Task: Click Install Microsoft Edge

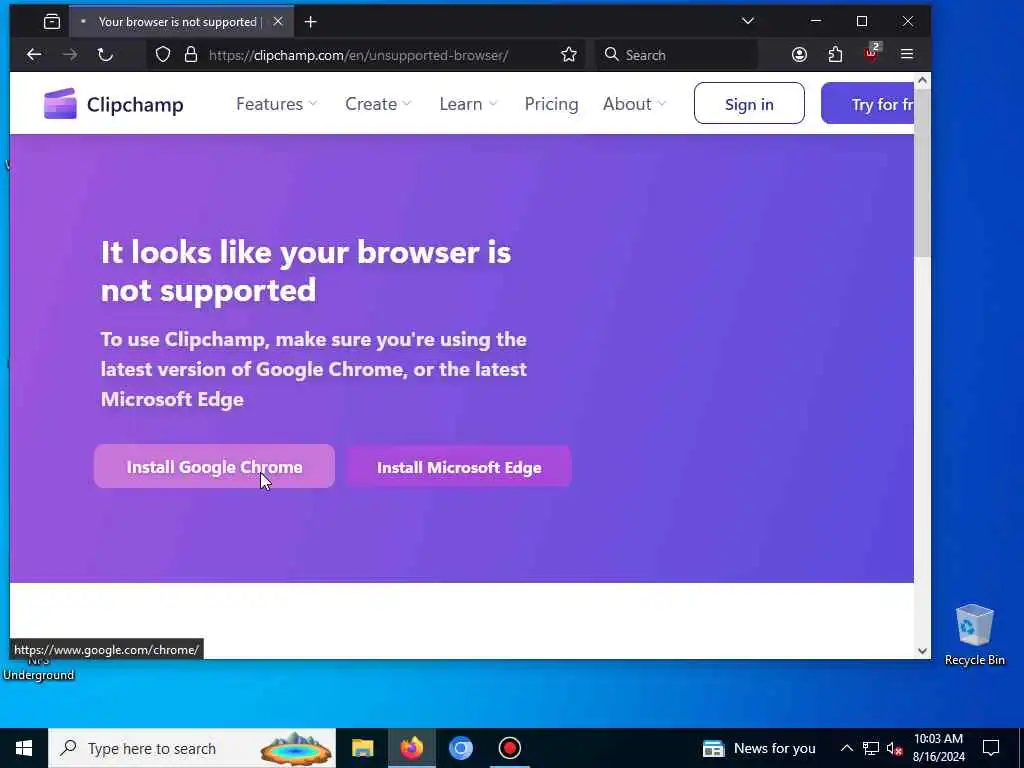Action: point(458,467)
